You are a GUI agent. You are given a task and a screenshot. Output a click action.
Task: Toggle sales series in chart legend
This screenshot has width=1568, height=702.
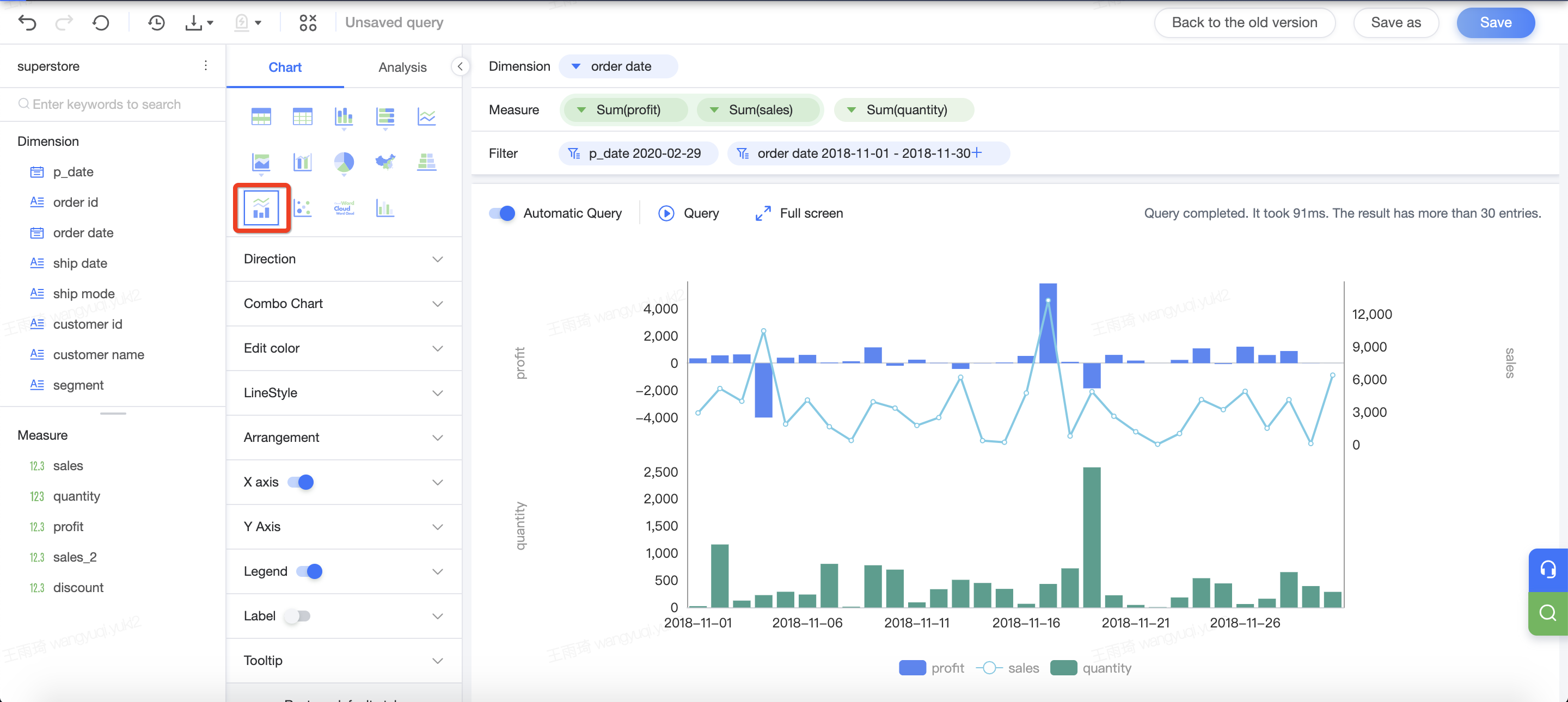[x=1007, y=667]
